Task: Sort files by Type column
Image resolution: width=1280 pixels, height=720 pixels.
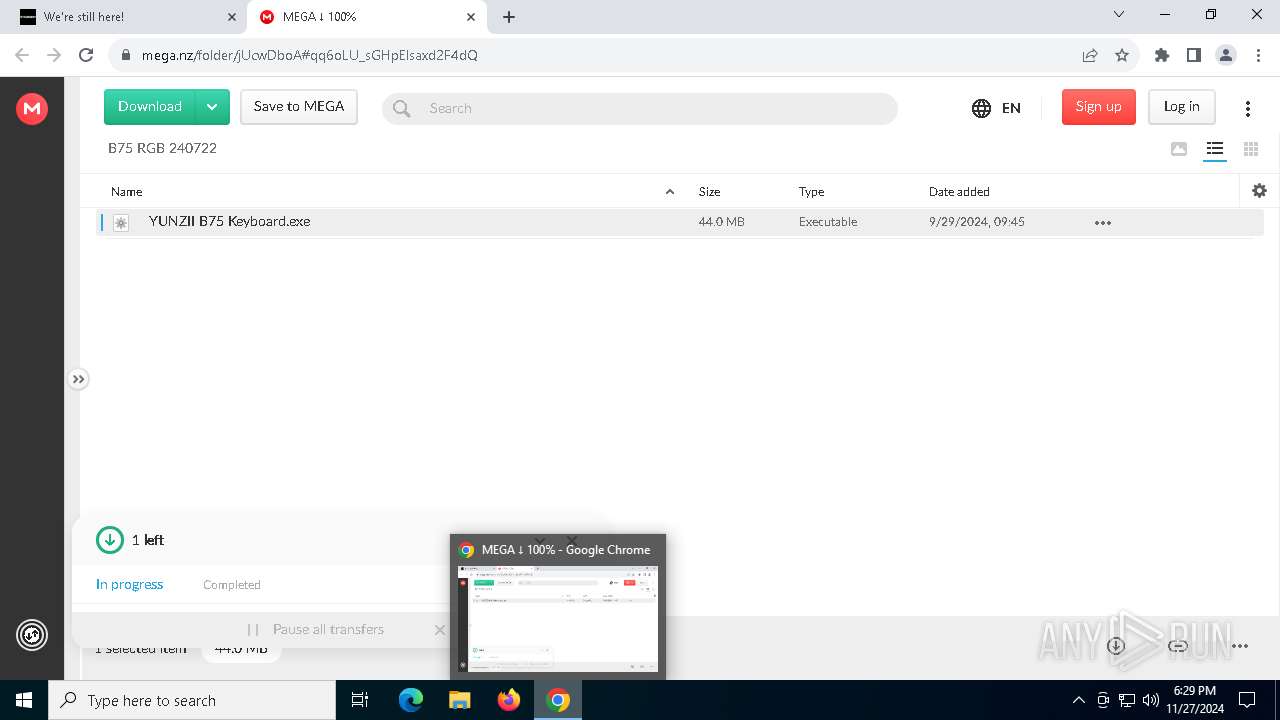Action: (811, 191)
